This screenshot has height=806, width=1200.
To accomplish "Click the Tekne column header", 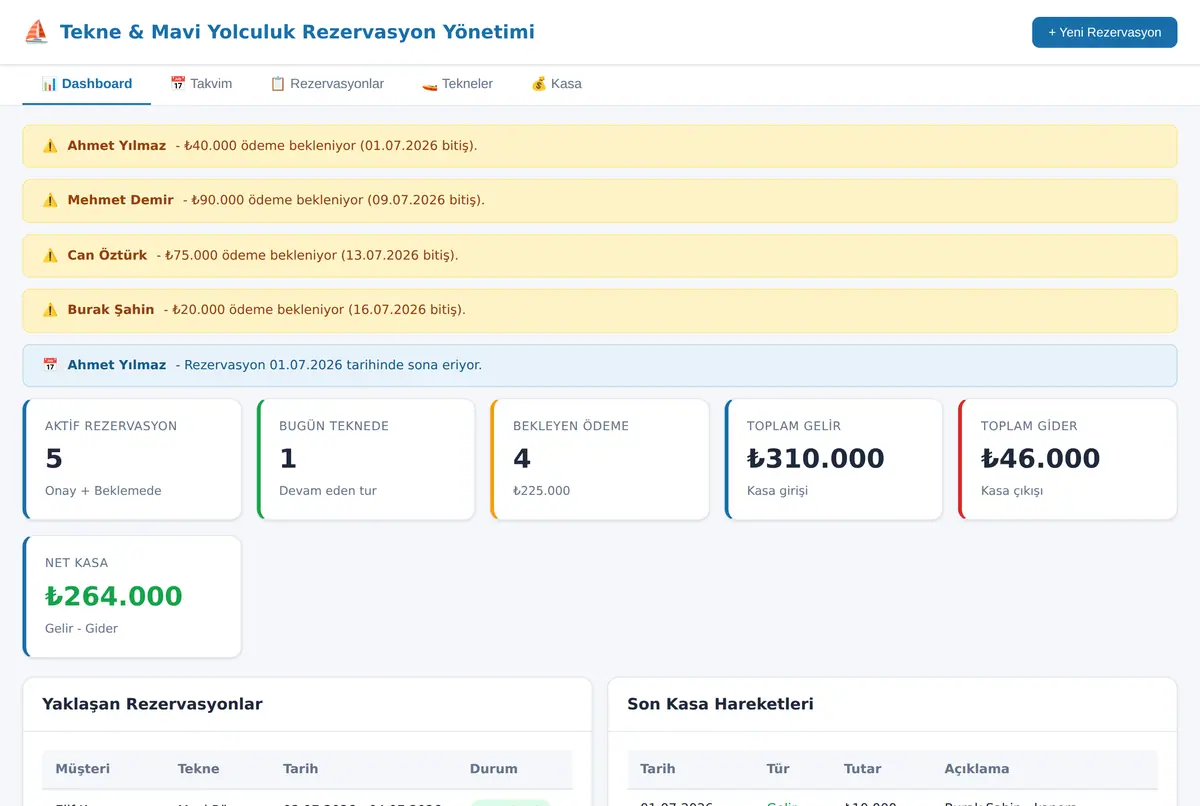I will pos(198,769).
